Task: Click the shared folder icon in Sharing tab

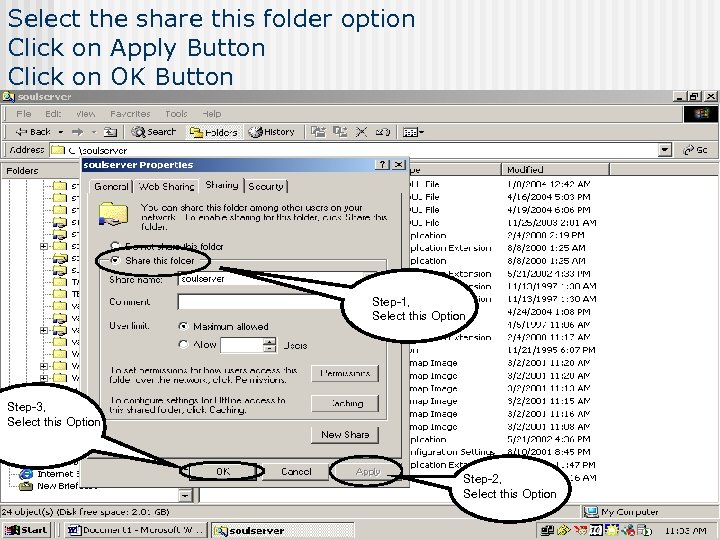Action: pyautogui.click(x=113, y=214)
